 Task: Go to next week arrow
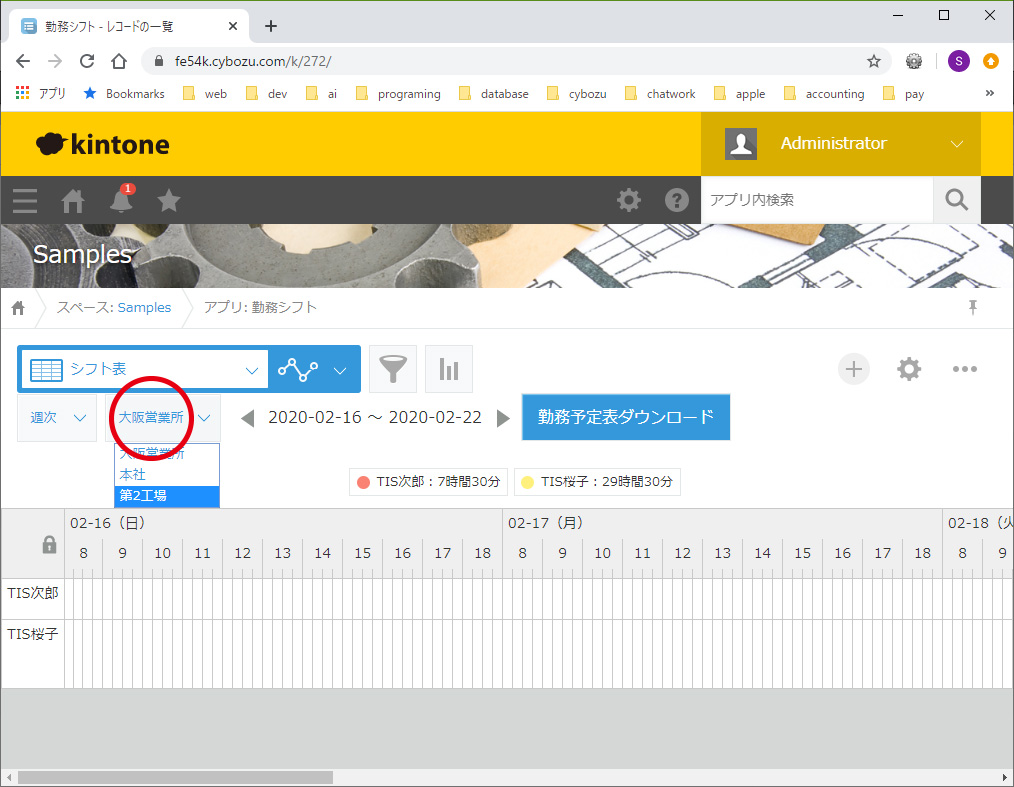[x=503, y=418]
